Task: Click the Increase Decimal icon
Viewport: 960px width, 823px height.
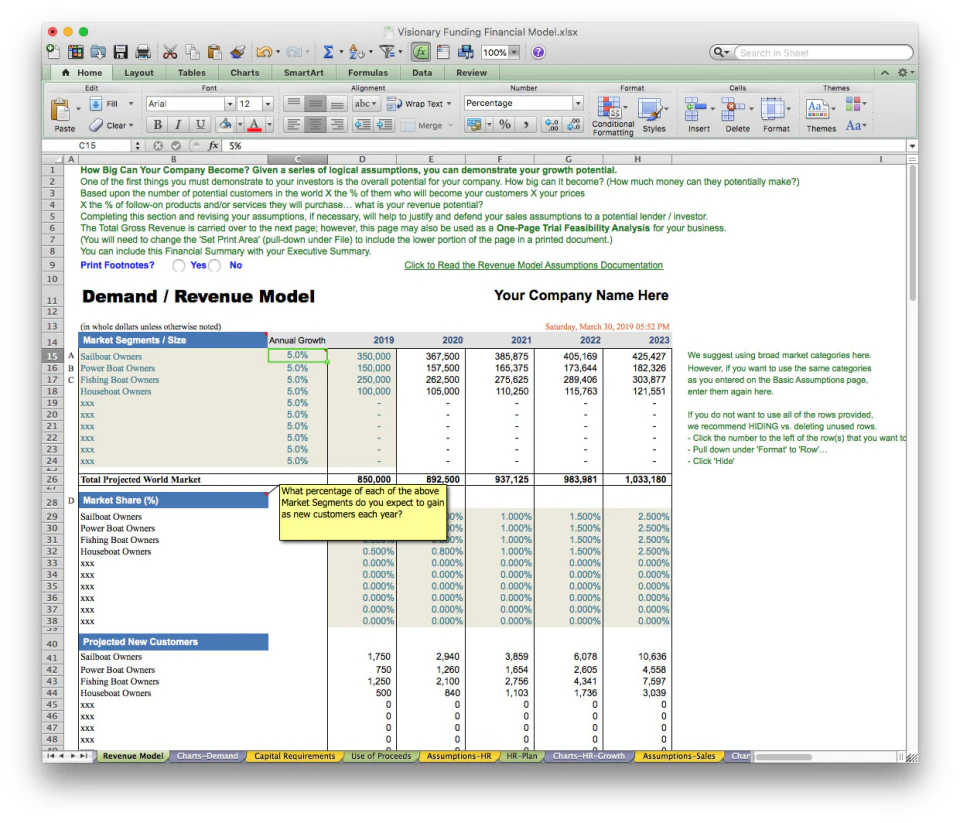Action: tap(551, 125)
